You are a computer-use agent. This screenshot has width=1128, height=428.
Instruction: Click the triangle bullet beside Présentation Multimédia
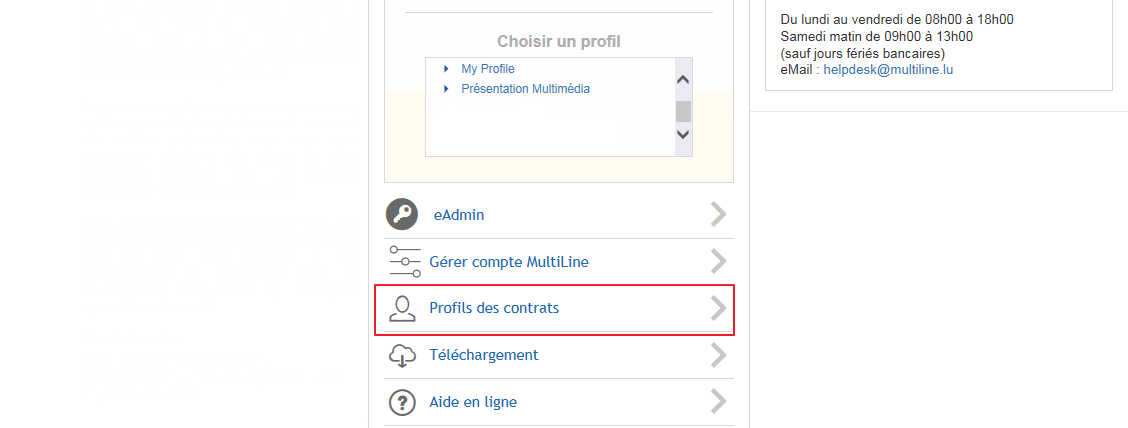(x=447, y=89)
